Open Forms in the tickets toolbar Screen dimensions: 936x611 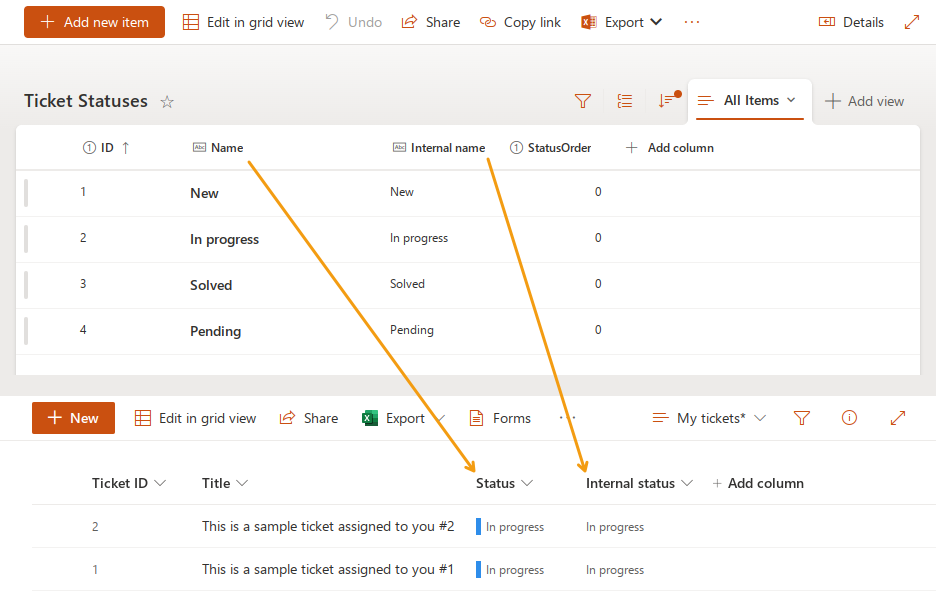point(500,418)
